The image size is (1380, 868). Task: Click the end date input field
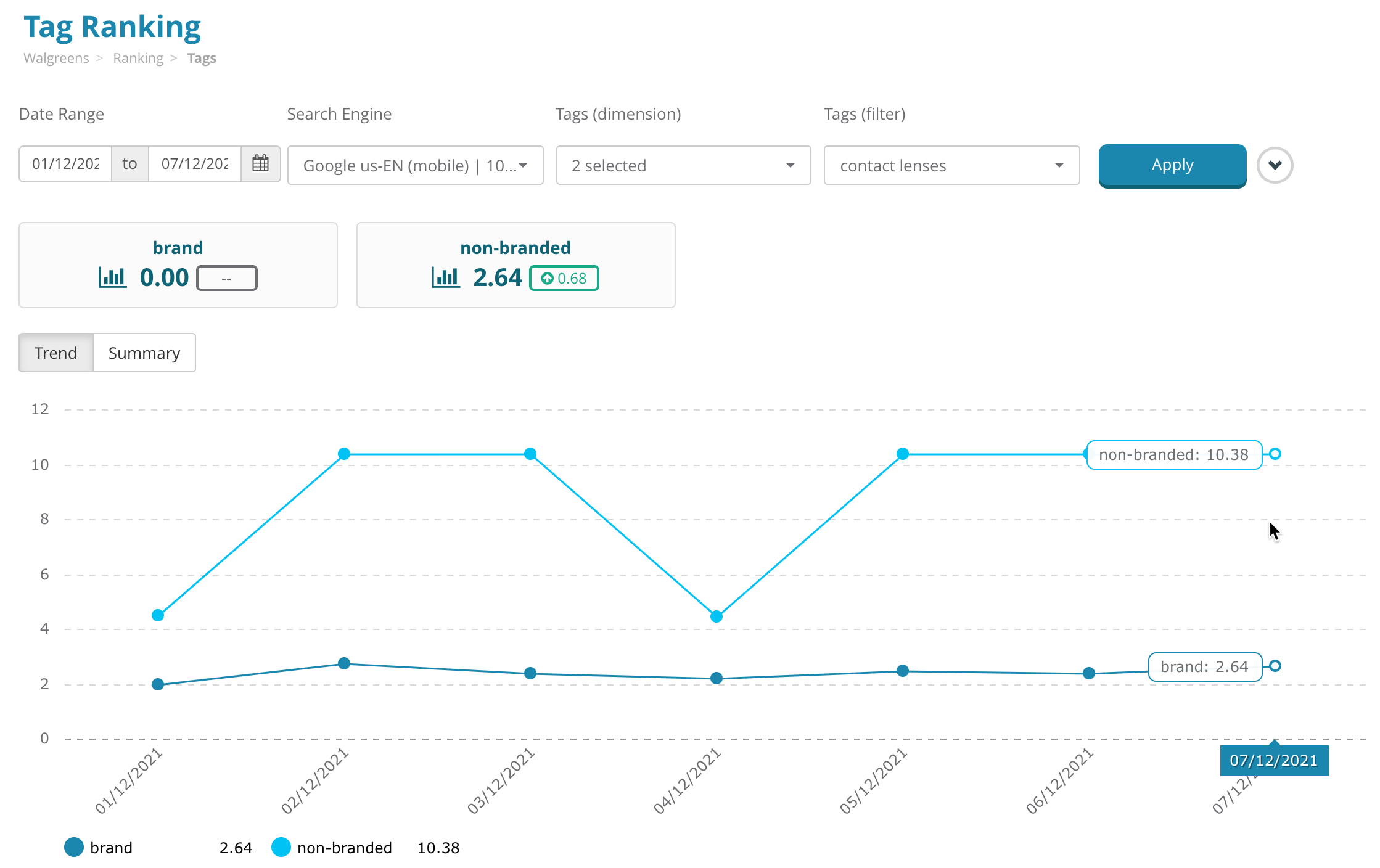[194, 164]
